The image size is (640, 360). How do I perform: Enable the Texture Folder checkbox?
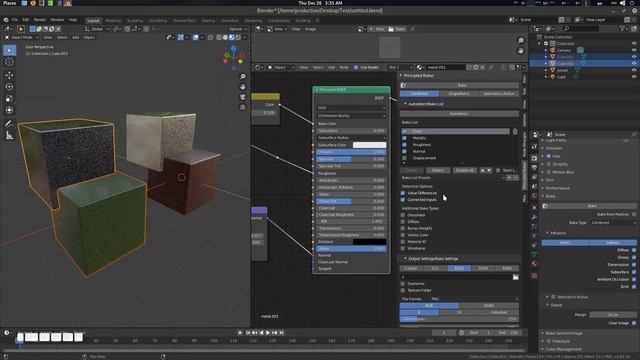(x=403, y=290)
